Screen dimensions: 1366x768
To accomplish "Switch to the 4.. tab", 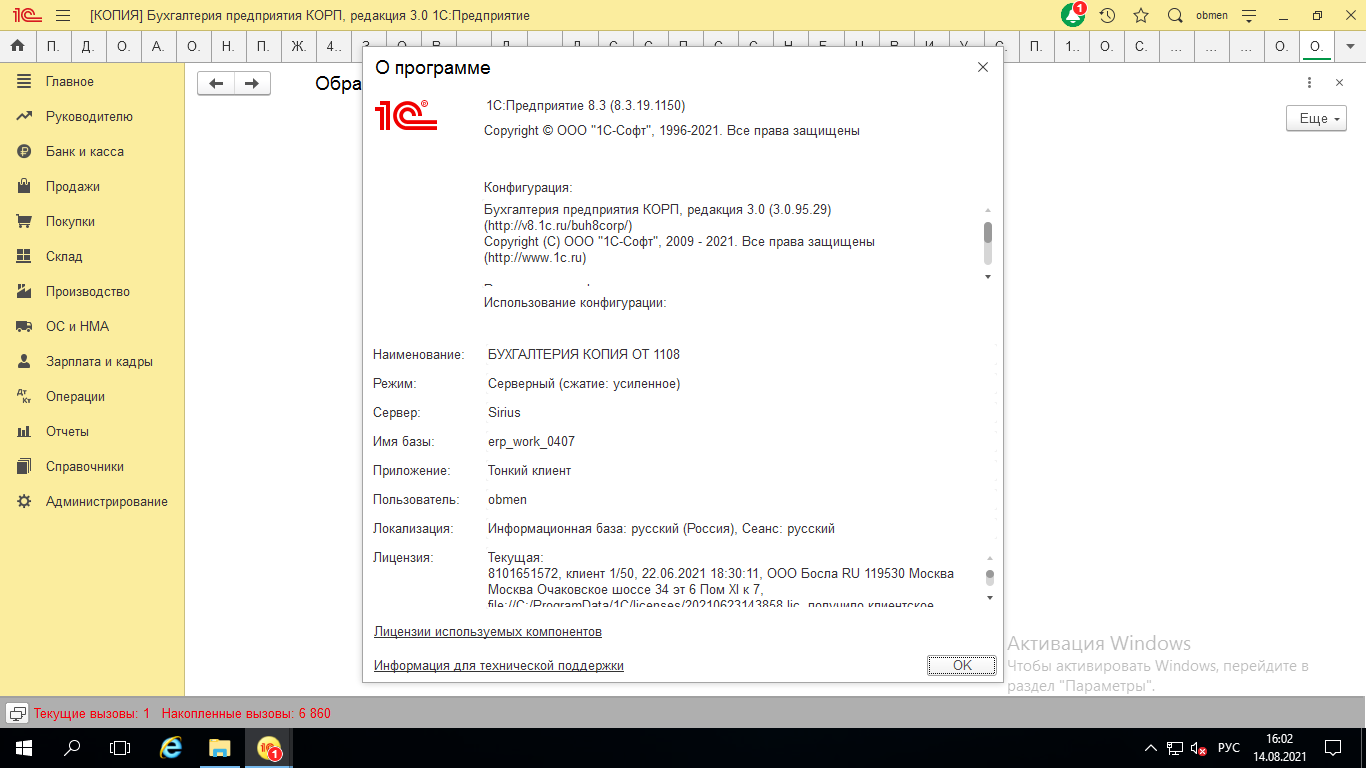I will tap(333, 46).
